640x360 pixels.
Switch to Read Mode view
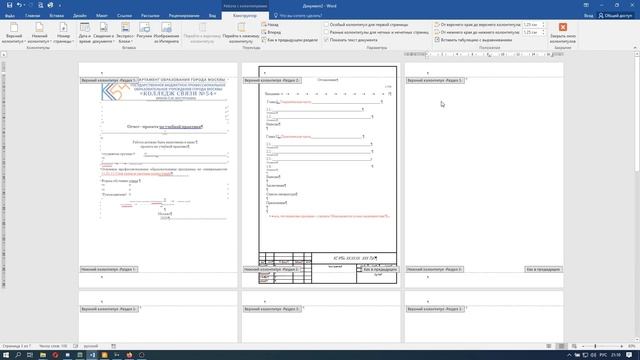click(x=549, y=346)
